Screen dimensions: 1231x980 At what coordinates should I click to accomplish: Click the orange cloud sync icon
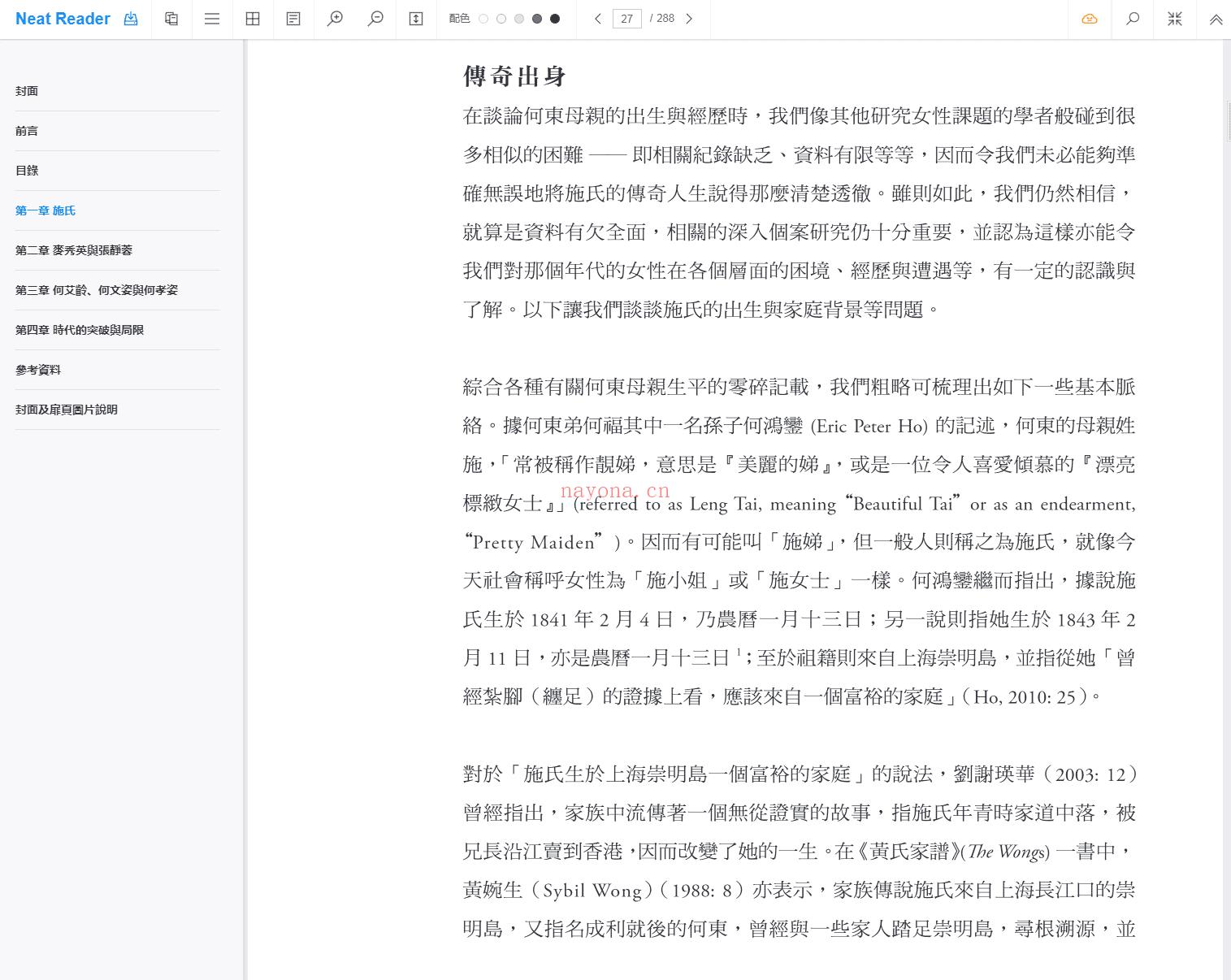point(1090,19)
